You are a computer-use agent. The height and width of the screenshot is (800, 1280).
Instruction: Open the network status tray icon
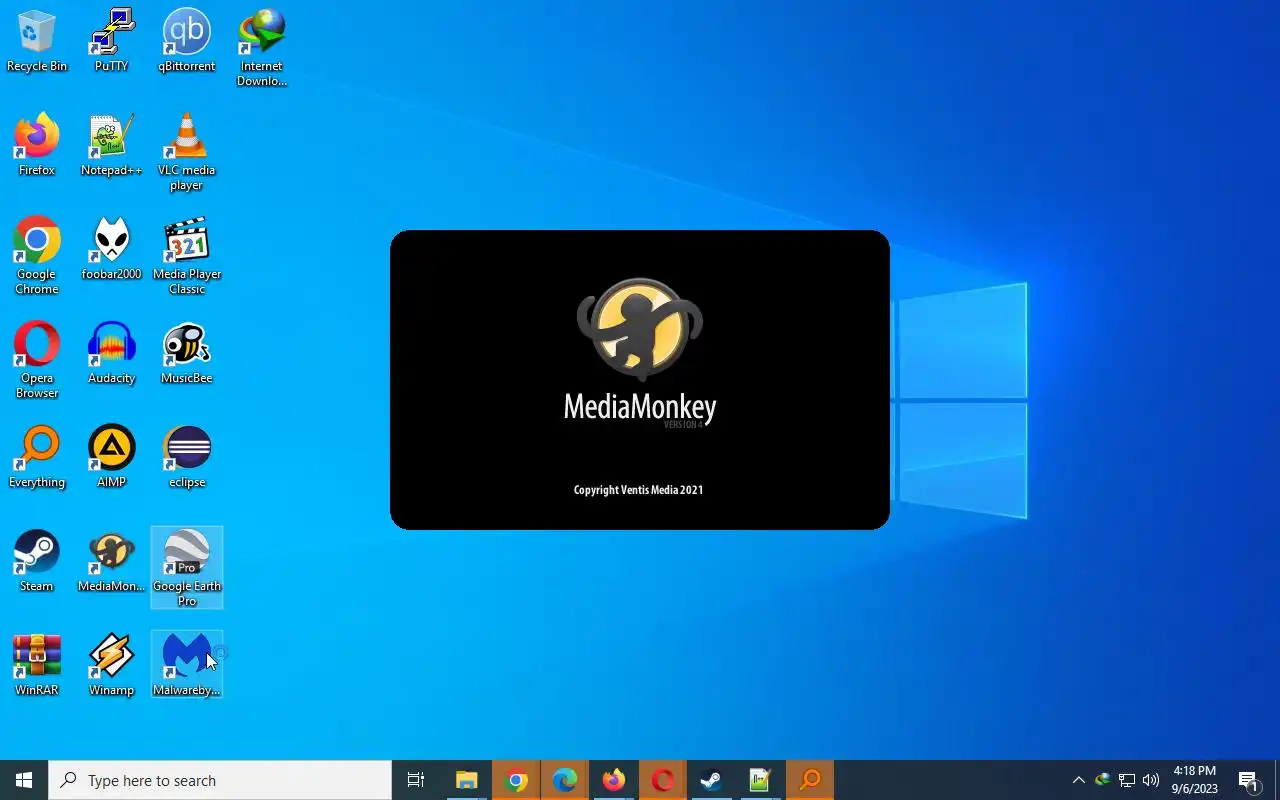(1126, 780)
